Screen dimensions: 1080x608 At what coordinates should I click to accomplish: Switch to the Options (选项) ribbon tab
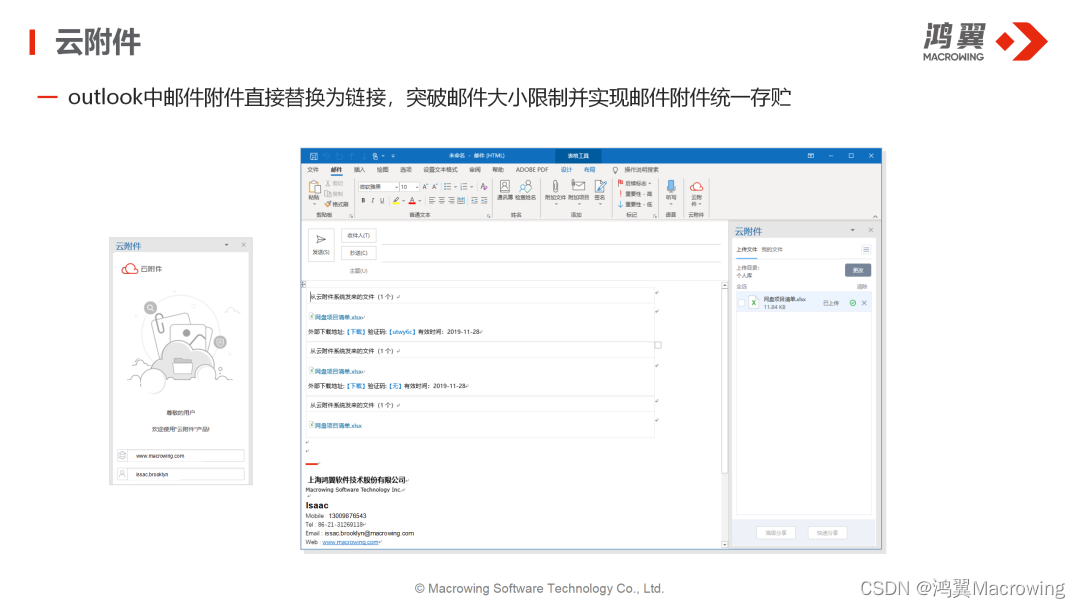[406, 169]
